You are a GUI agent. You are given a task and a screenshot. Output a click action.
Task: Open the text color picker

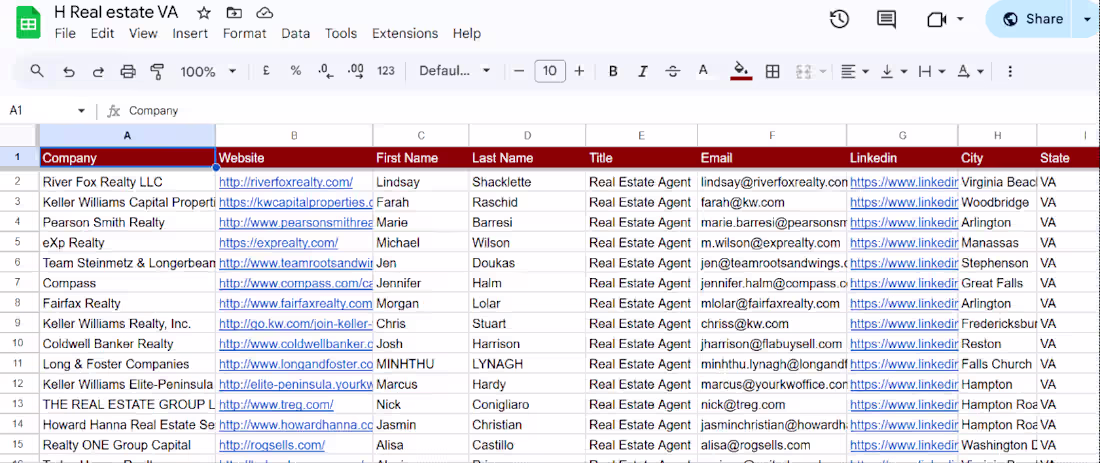pos(703,71)
